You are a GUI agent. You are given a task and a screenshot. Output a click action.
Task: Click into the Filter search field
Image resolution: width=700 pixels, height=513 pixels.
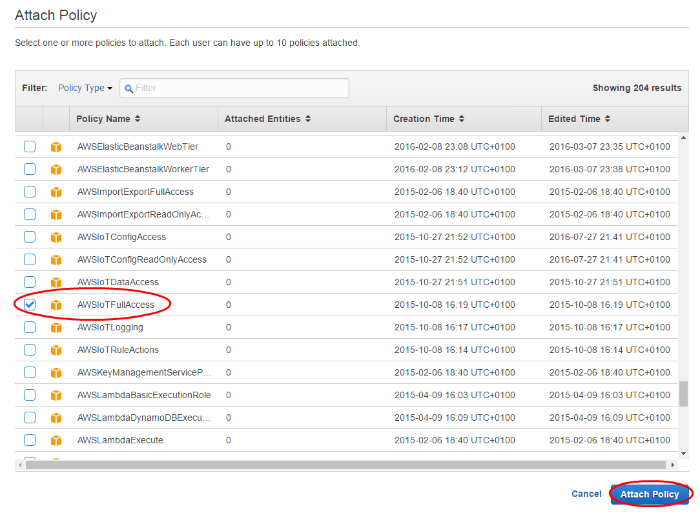click(234, 88)
